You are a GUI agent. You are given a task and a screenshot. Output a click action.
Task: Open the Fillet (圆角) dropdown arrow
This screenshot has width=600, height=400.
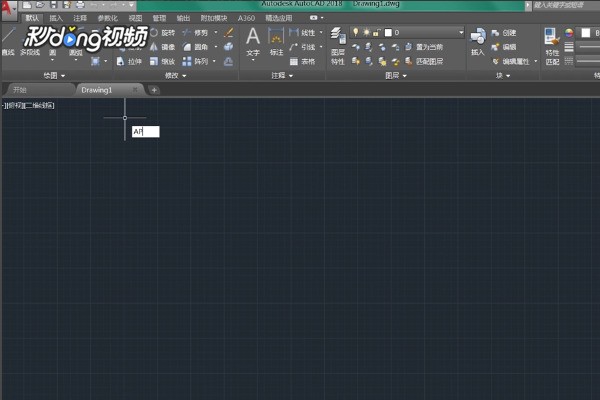[215, 47]
